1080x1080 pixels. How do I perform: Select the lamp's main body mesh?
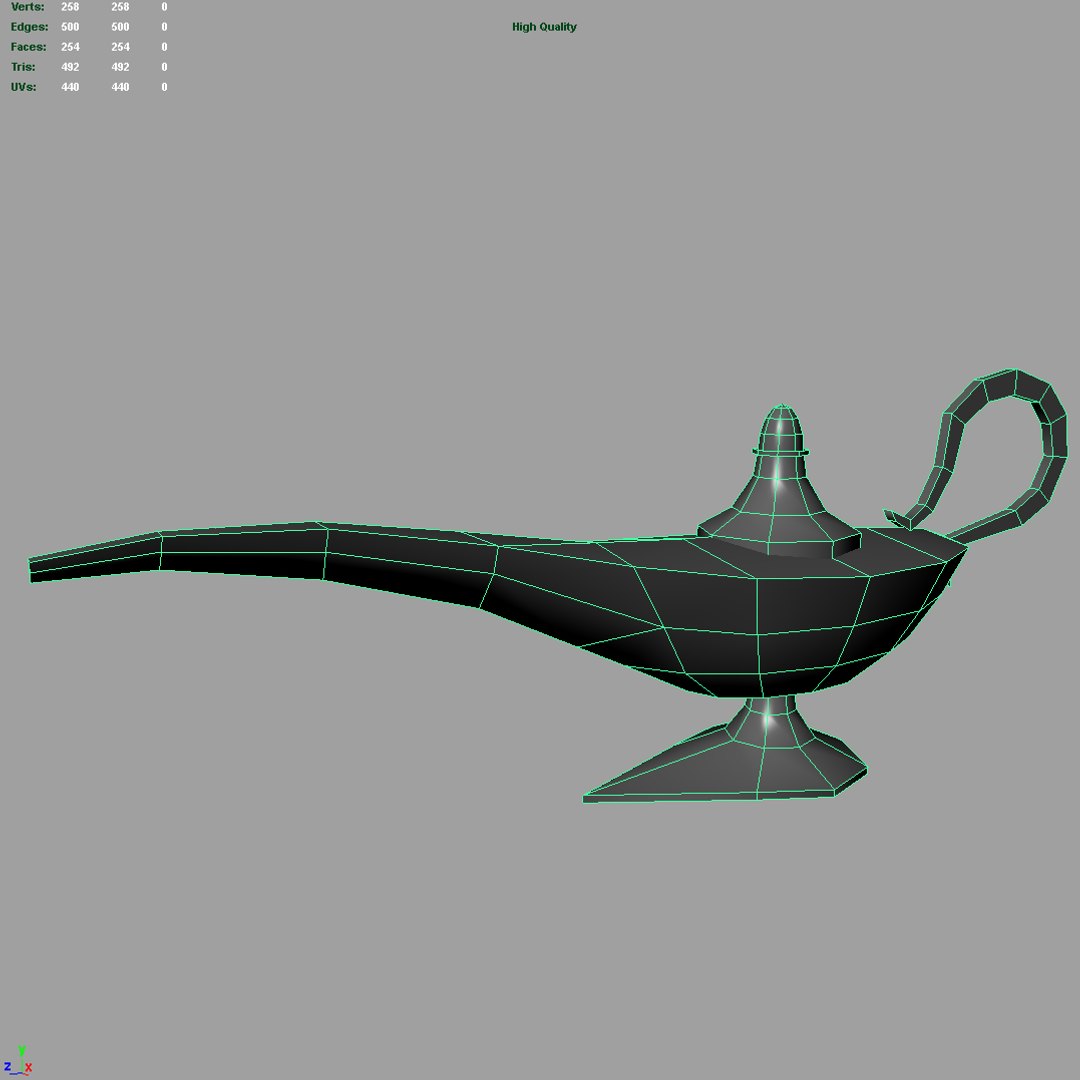(758, 613)
